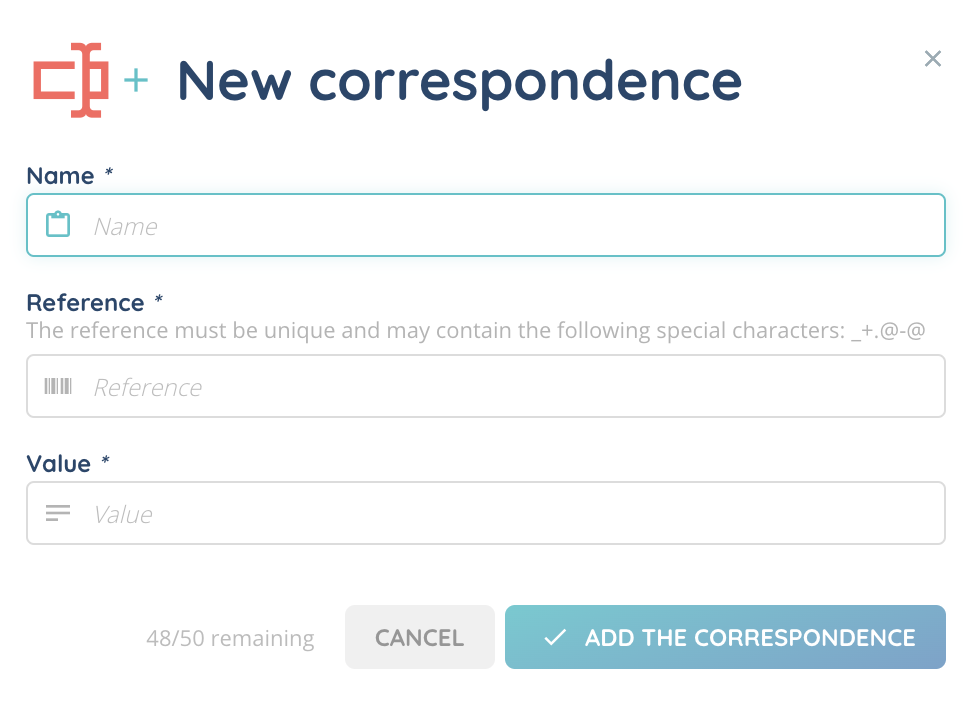The height and width of the screenshot is (716, 972).
Task: Click the teal plus icon beside logo
Action: (x=135, y=81)
